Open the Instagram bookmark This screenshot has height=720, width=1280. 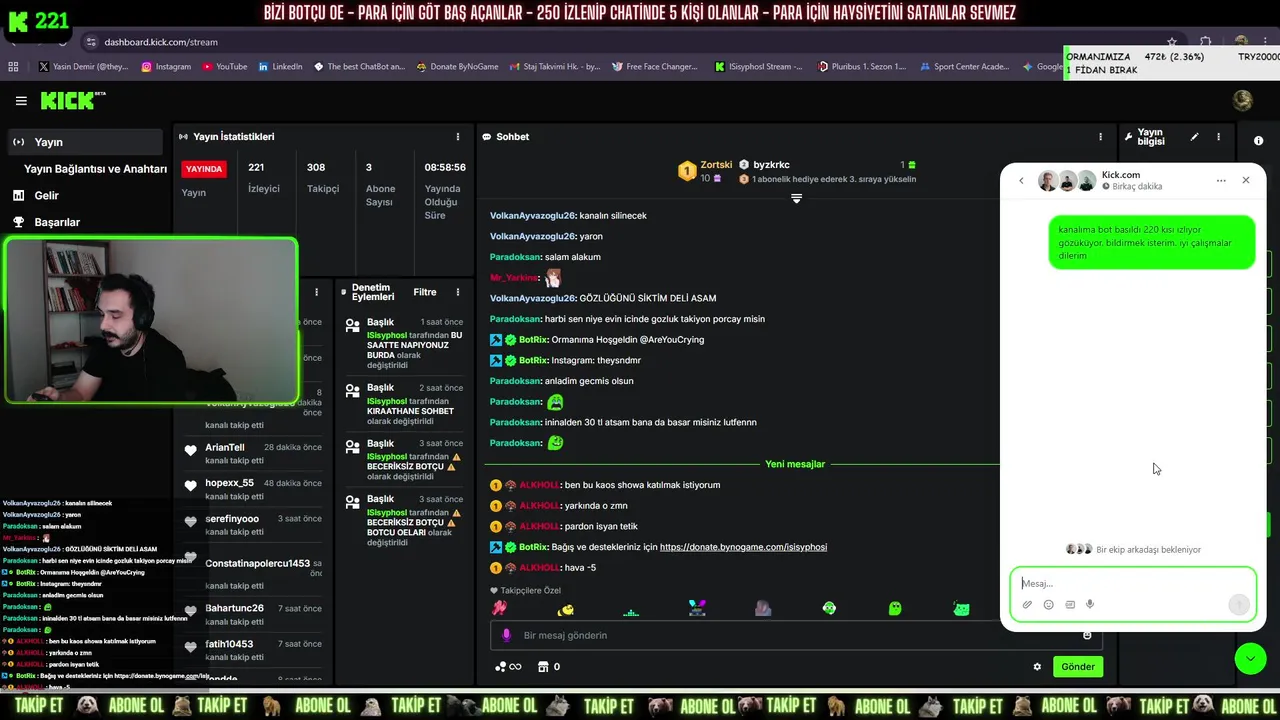(166, 67)
